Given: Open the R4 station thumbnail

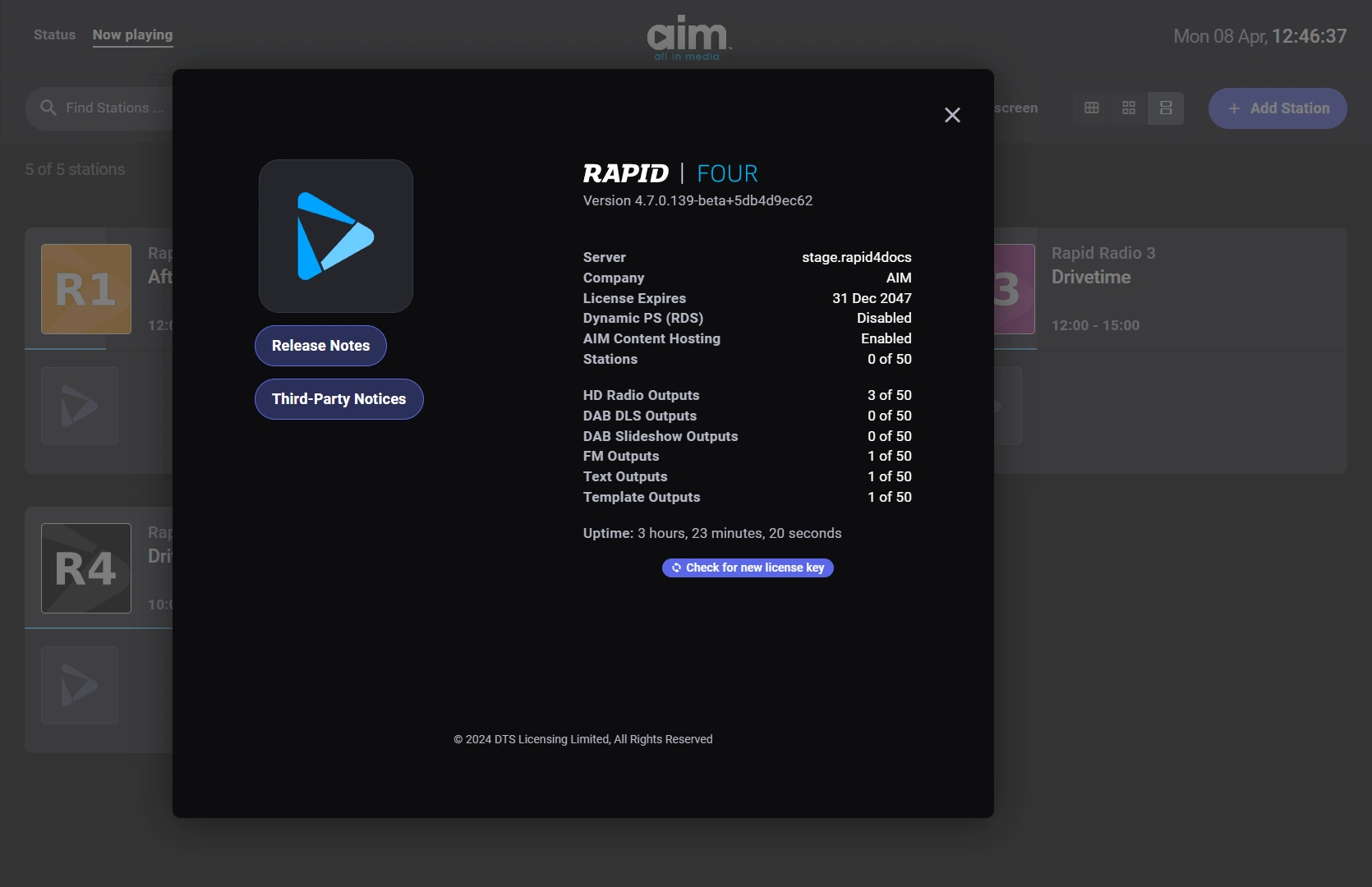Looking at the screenshot, I should 86,568.
